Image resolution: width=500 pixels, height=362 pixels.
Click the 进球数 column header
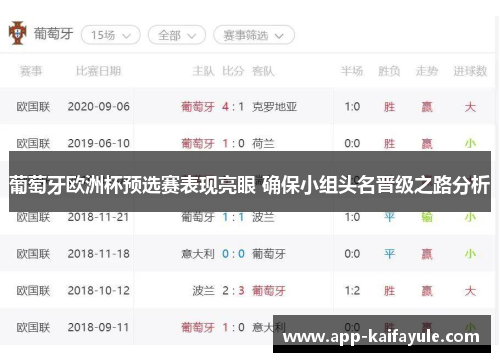coord(470,71)
